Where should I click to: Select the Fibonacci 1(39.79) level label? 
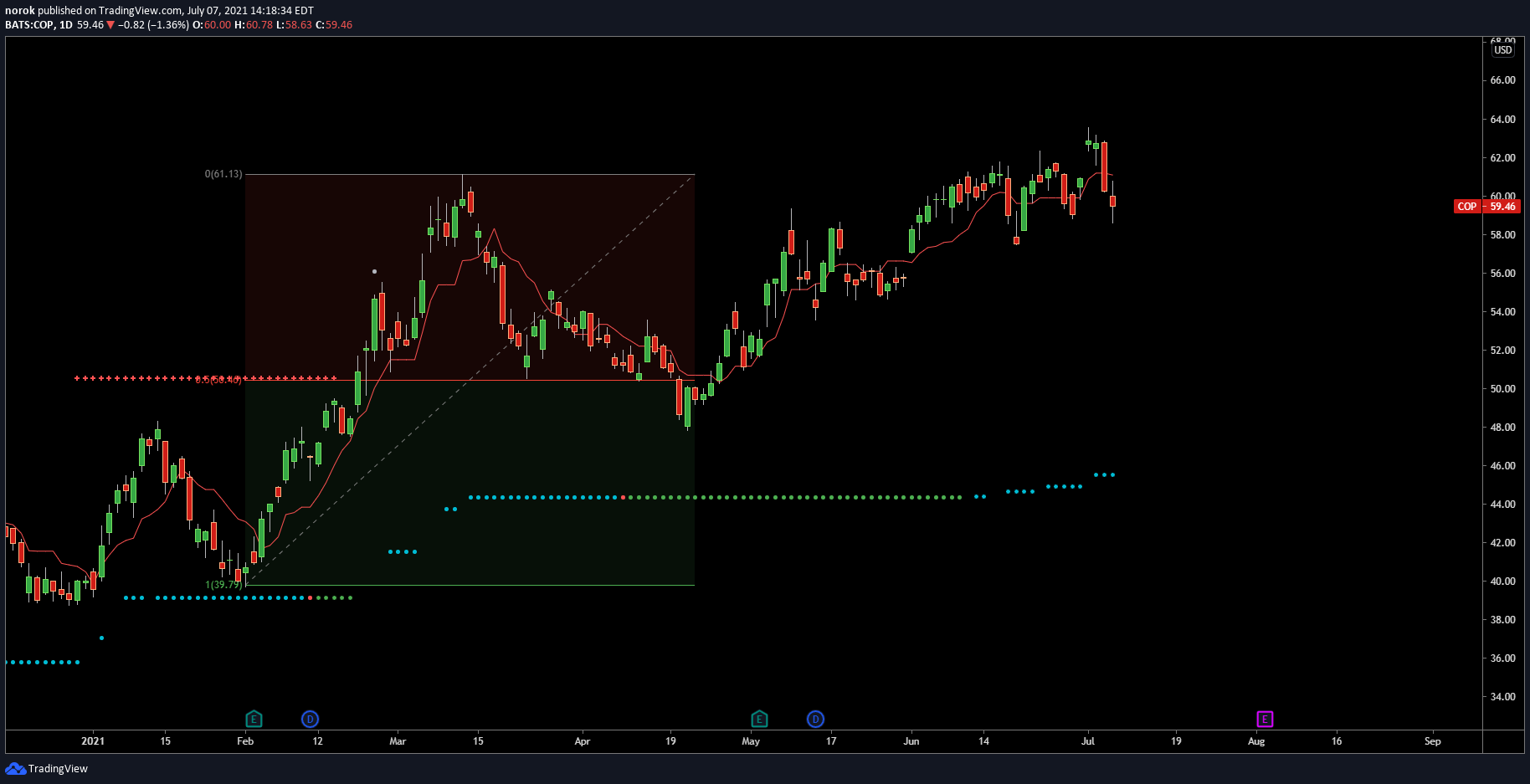coord(223,585)
